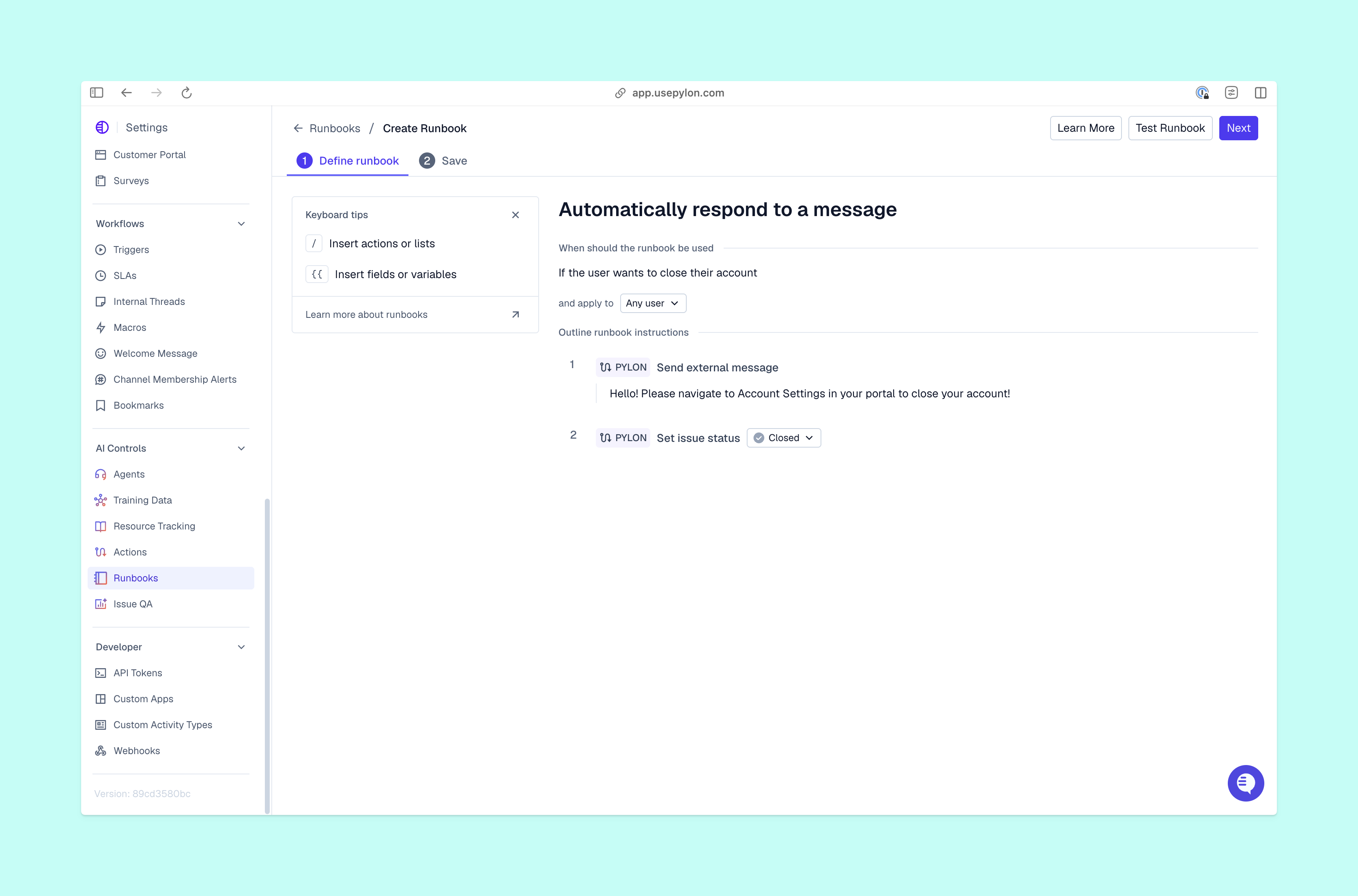This screenshot has width=1358, height=896.
Task: Open the chat bubble in bottom corner
Action: tap(1246, 783)
